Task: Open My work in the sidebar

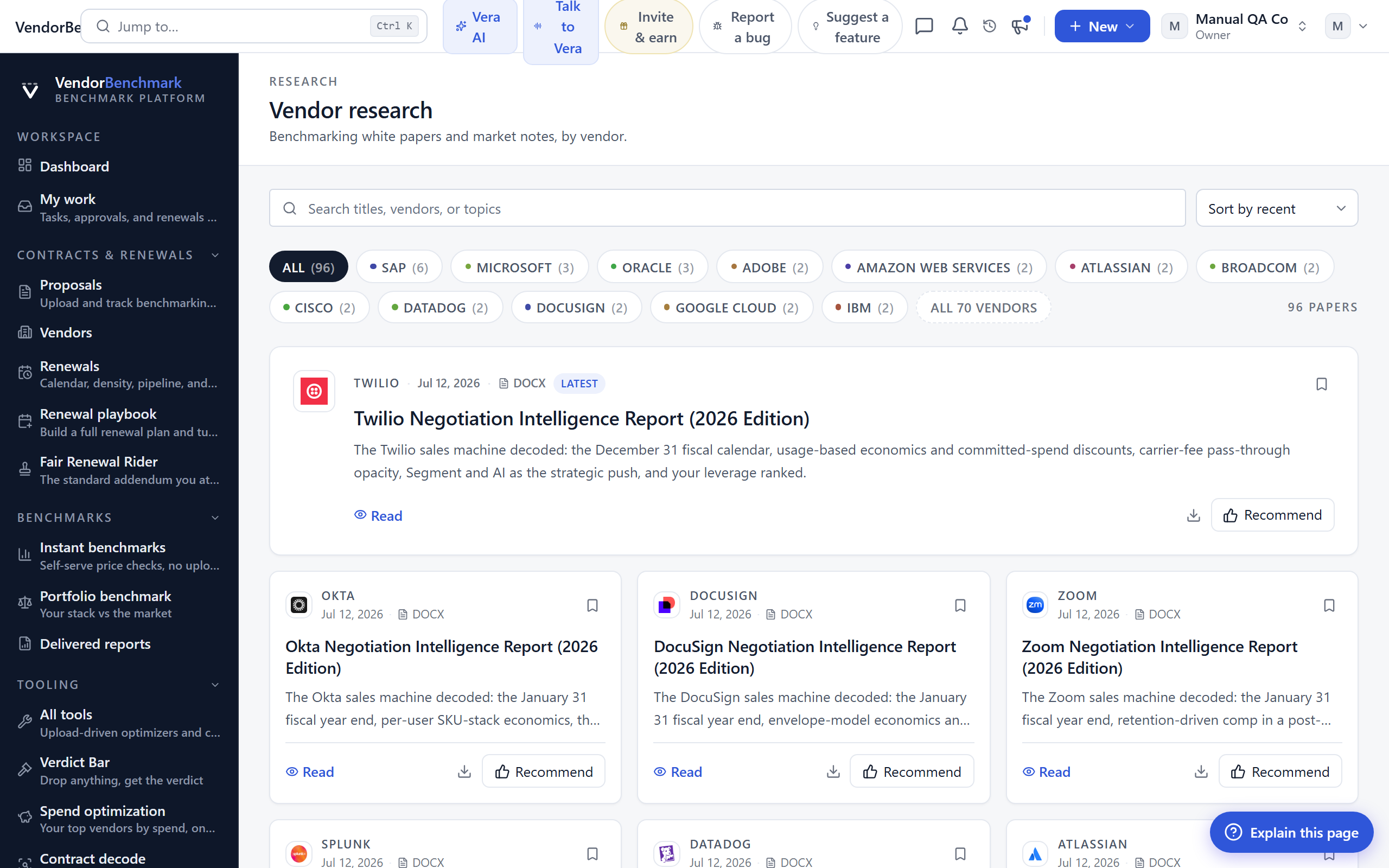Action: tap(119, 207)
